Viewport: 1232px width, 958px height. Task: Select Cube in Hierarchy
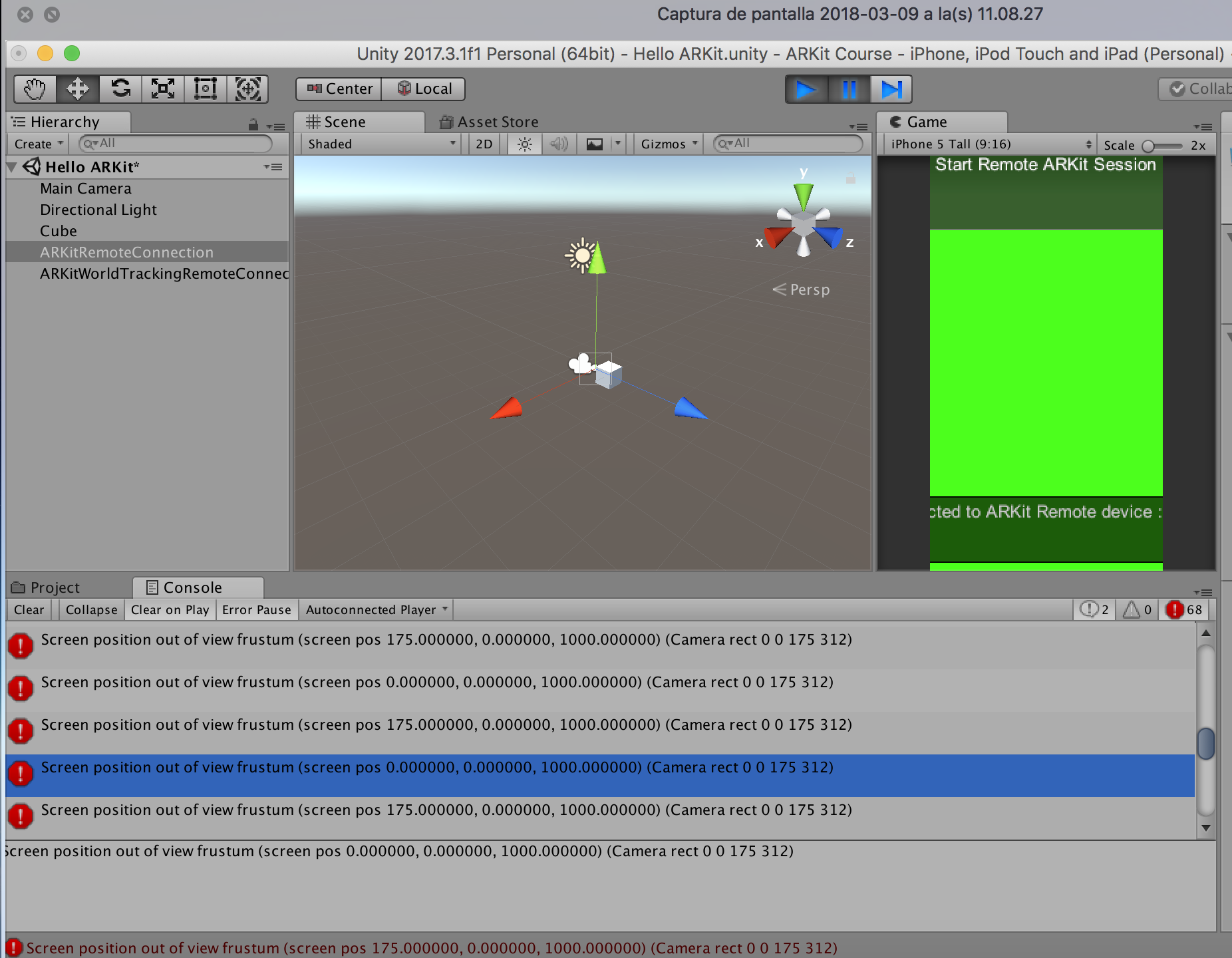coord(147,232)
